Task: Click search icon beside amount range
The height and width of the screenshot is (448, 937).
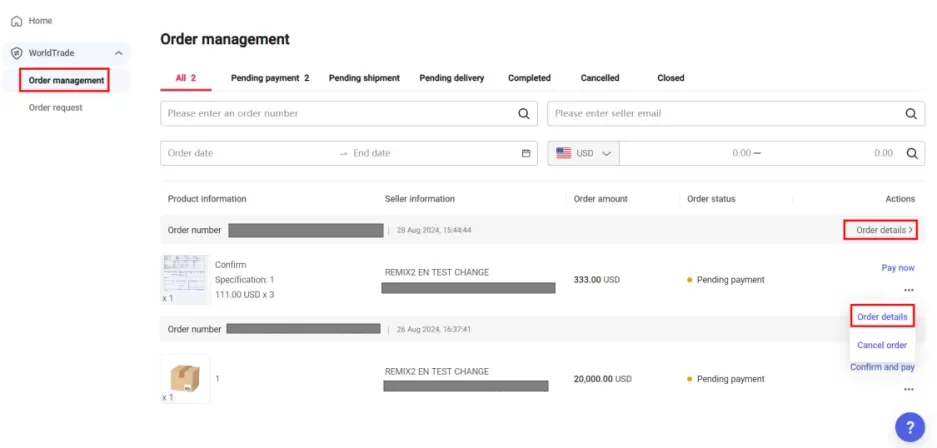Action: 911,153
